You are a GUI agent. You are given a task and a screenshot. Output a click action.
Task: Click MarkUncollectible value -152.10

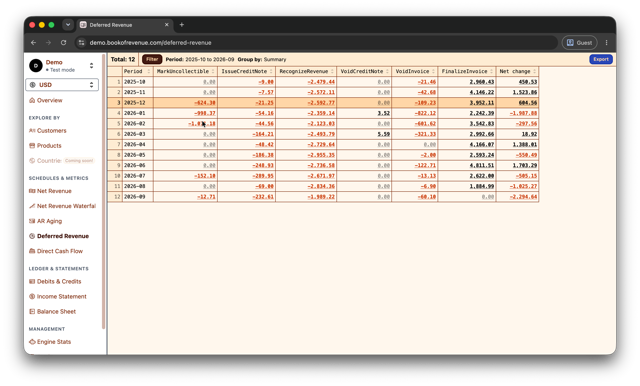click(205, 176)
